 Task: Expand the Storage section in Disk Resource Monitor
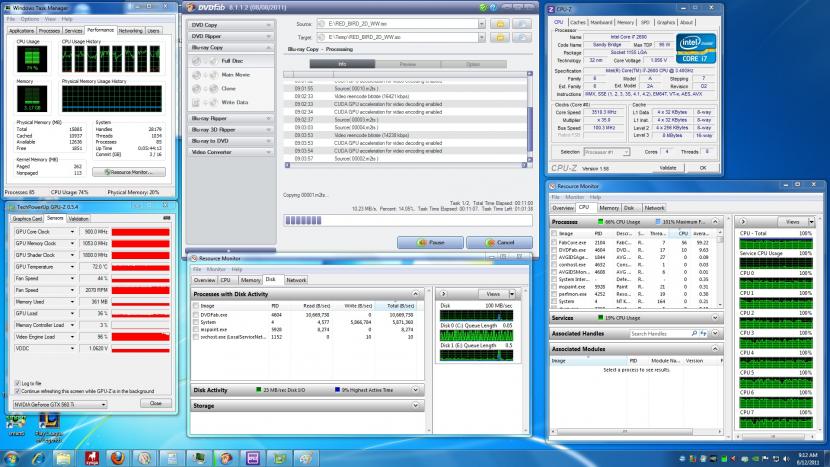(416, 406)
